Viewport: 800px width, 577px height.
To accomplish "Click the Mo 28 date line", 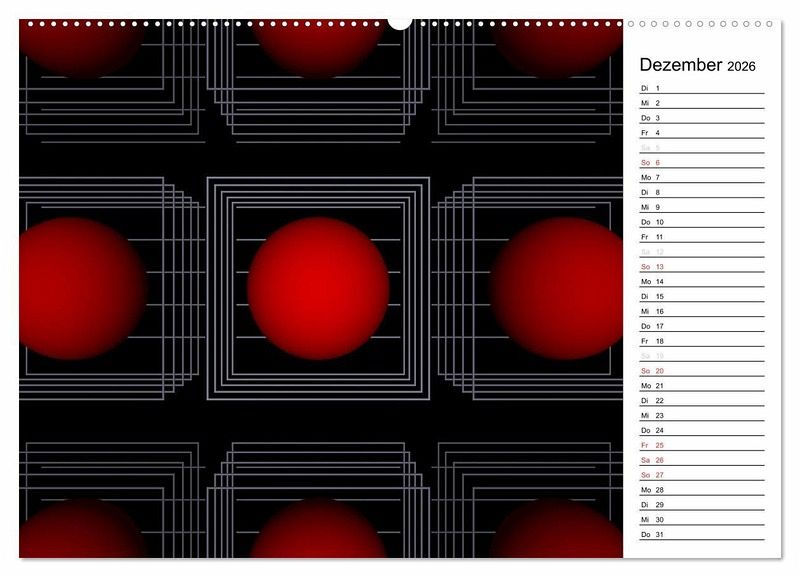I will [x=700, y=490].
